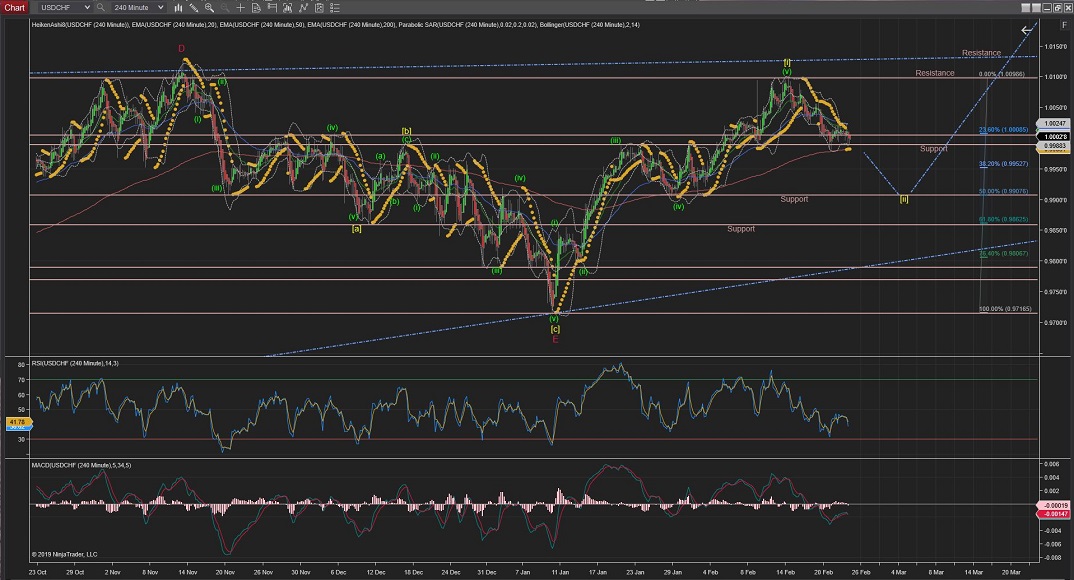Image resolution: width=1074 pixels, height=580 pixels.
Task: Select the 1.00247 price marker
Action: pyautogui.click(x=1053, y=123)
